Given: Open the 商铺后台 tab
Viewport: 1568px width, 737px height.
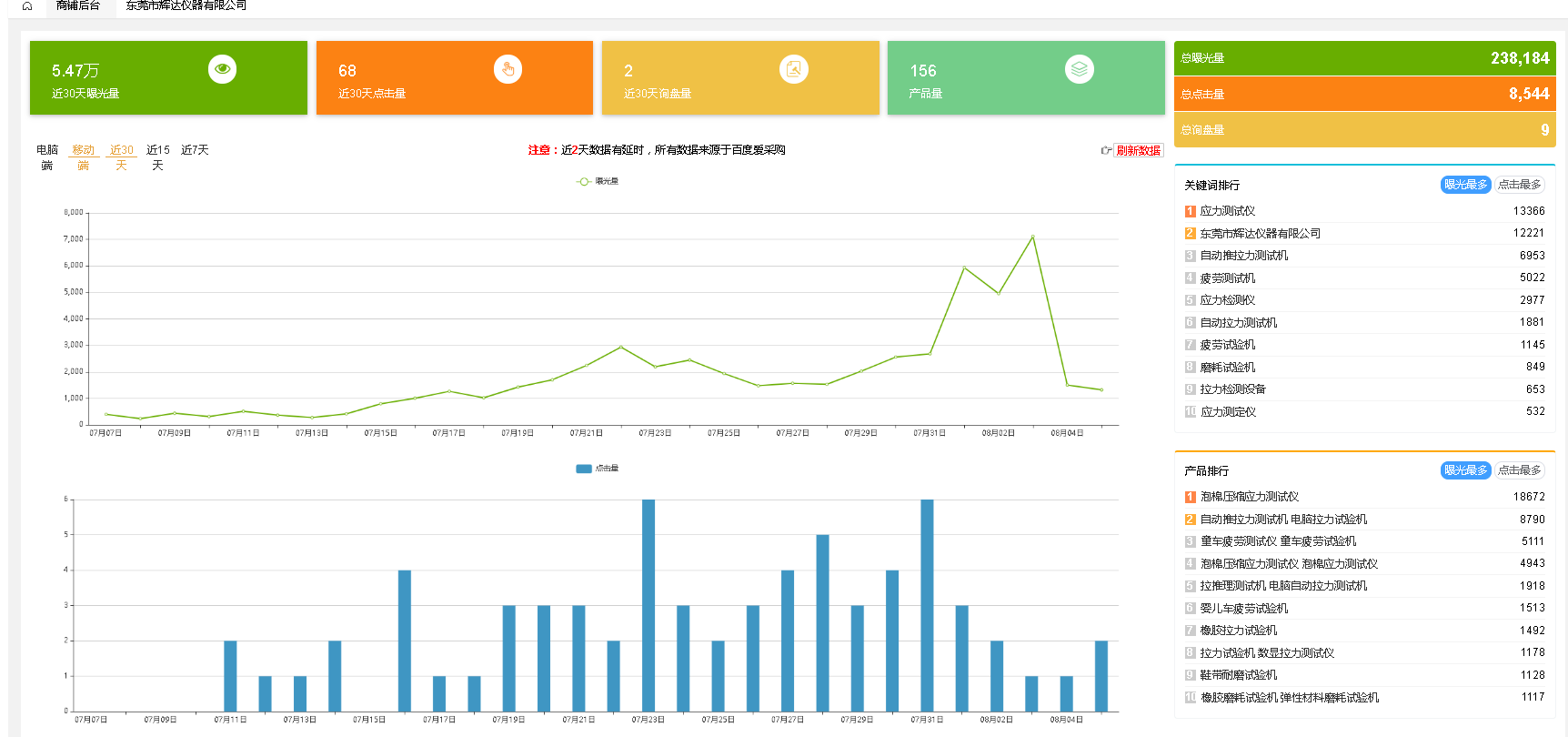Looking at the screenshot, I should (x=78, y=6).
